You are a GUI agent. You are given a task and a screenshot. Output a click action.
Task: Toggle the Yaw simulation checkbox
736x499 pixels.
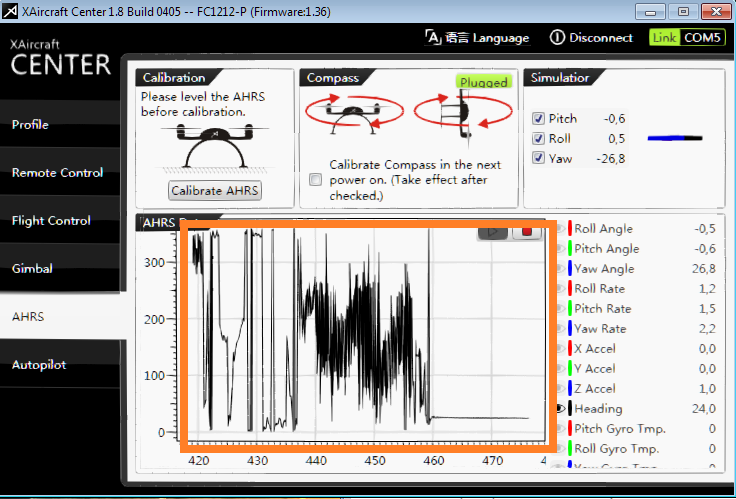539,158
